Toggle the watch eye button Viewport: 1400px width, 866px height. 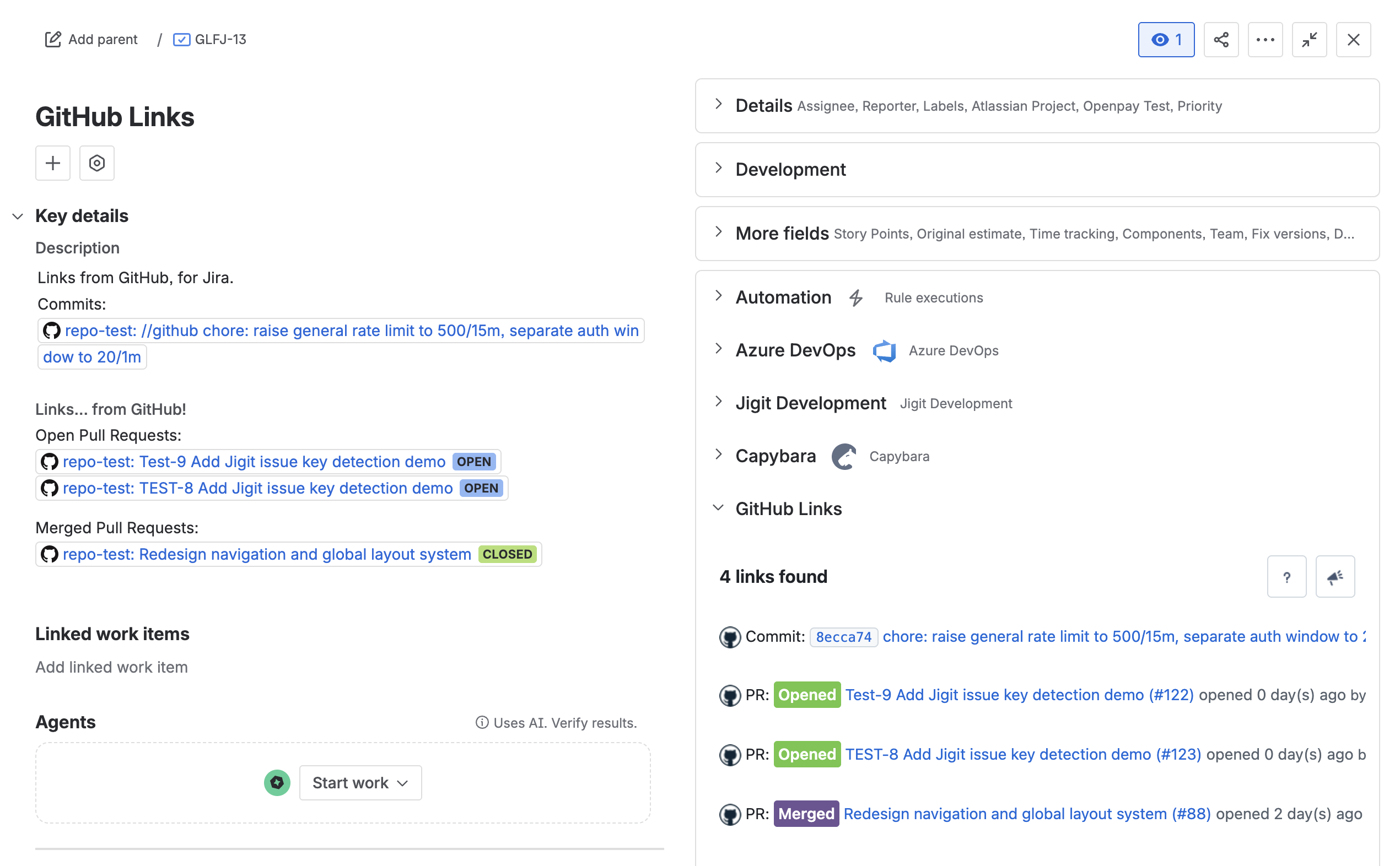pyautogui.click(x=1166, y=40)
